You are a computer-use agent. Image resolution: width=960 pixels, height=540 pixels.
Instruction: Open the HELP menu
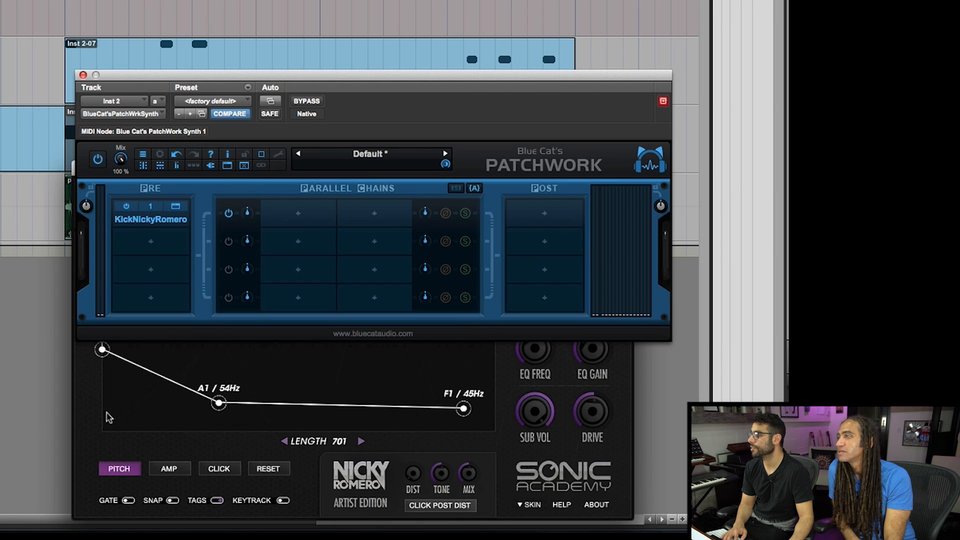pos(561,504)
